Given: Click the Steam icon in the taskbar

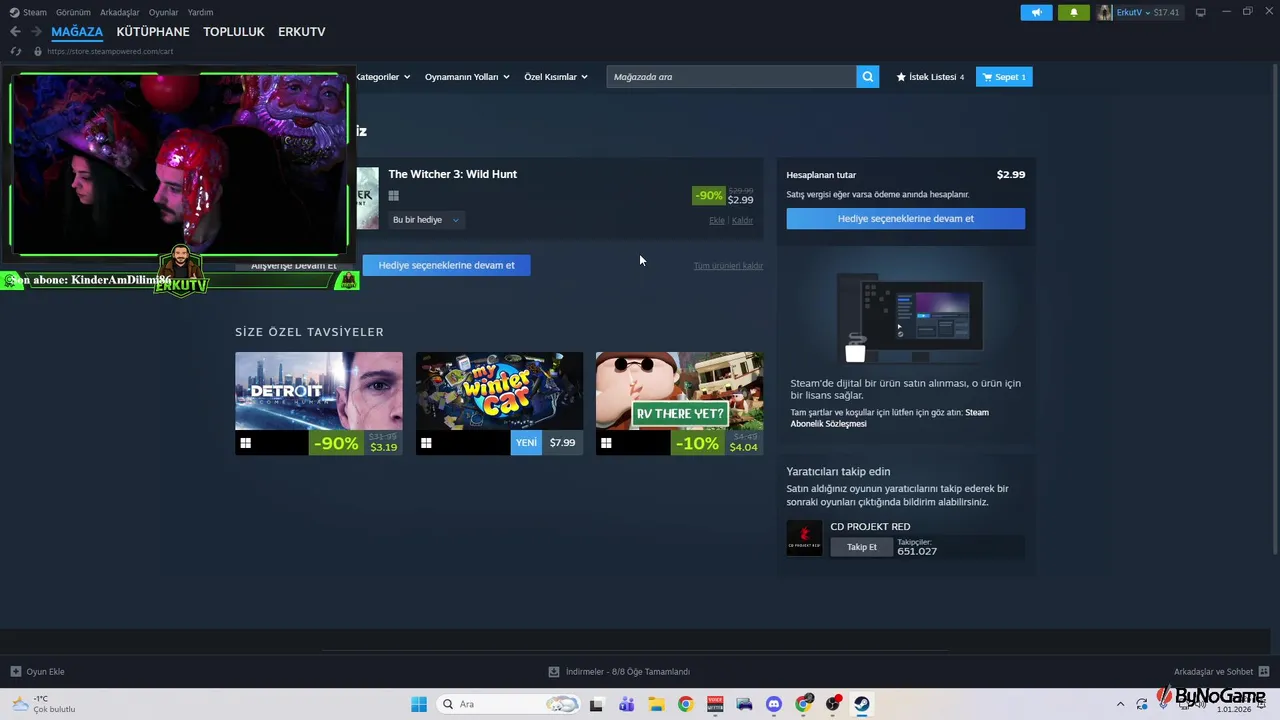Looking at the screenshot, I should (862, 704).
